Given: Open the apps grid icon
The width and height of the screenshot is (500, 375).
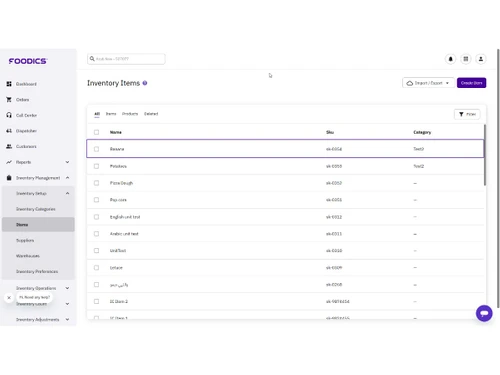Looking at the screenshot, I should [466, 59].
